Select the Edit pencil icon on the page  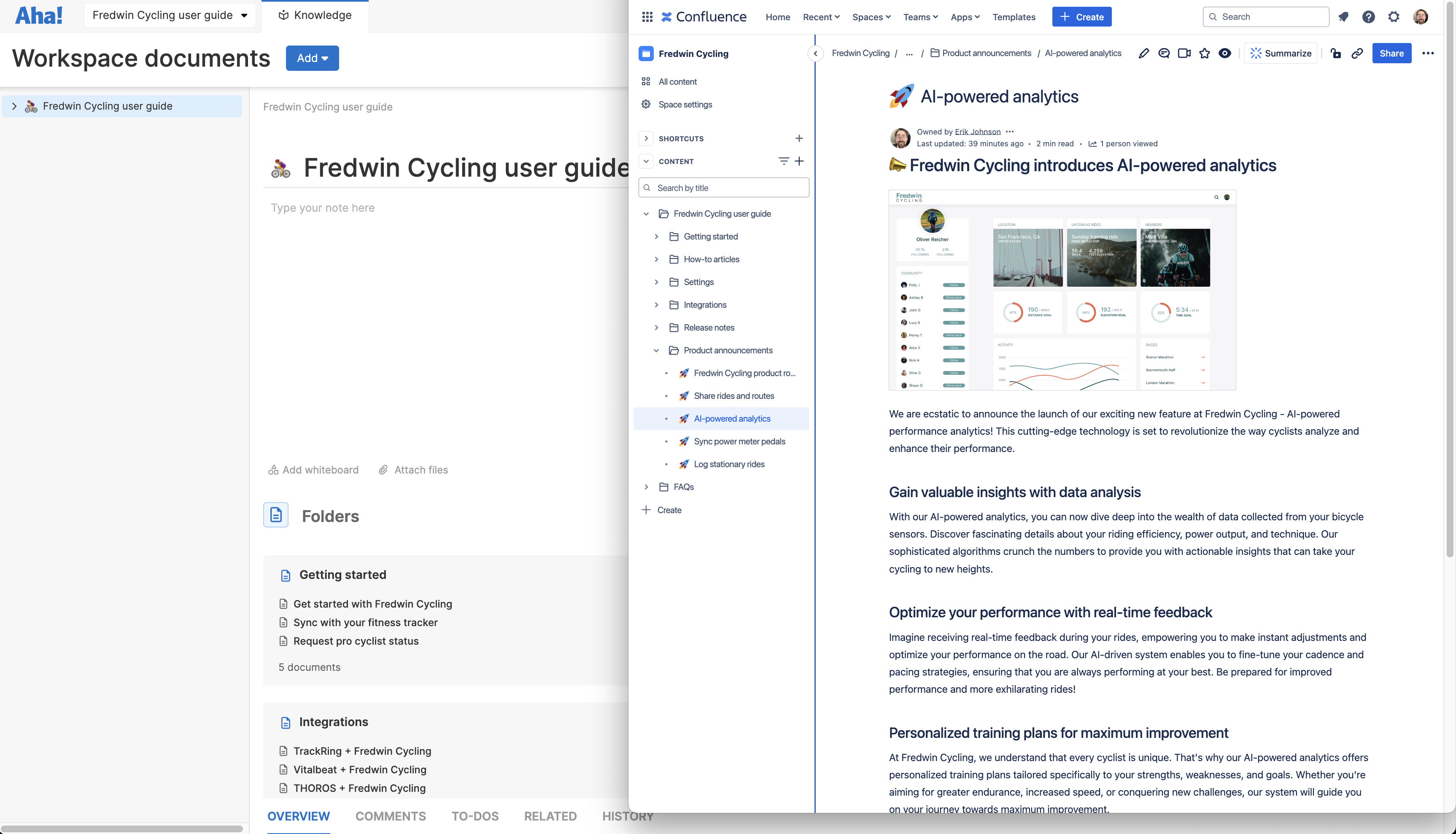point(1144,53)
